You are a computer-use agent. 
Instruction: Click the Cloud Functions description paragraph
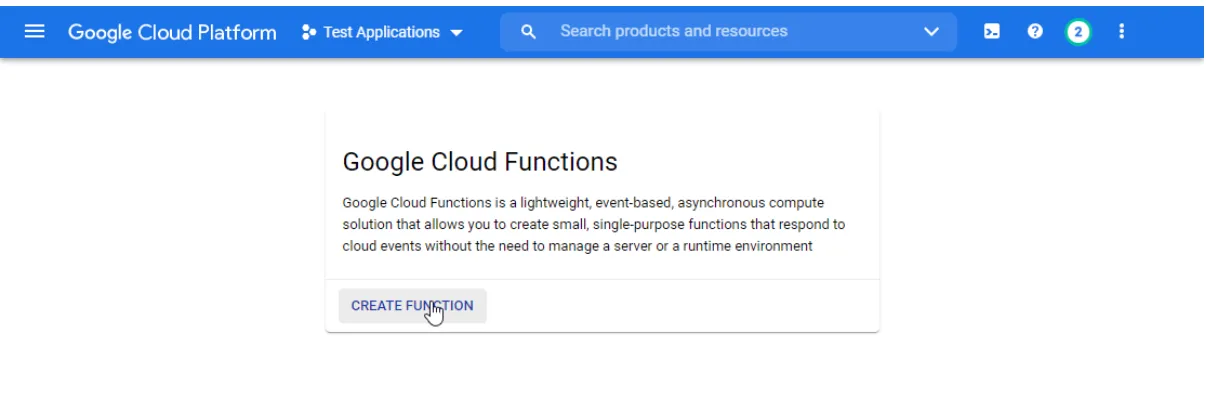[x=594, y=224]
